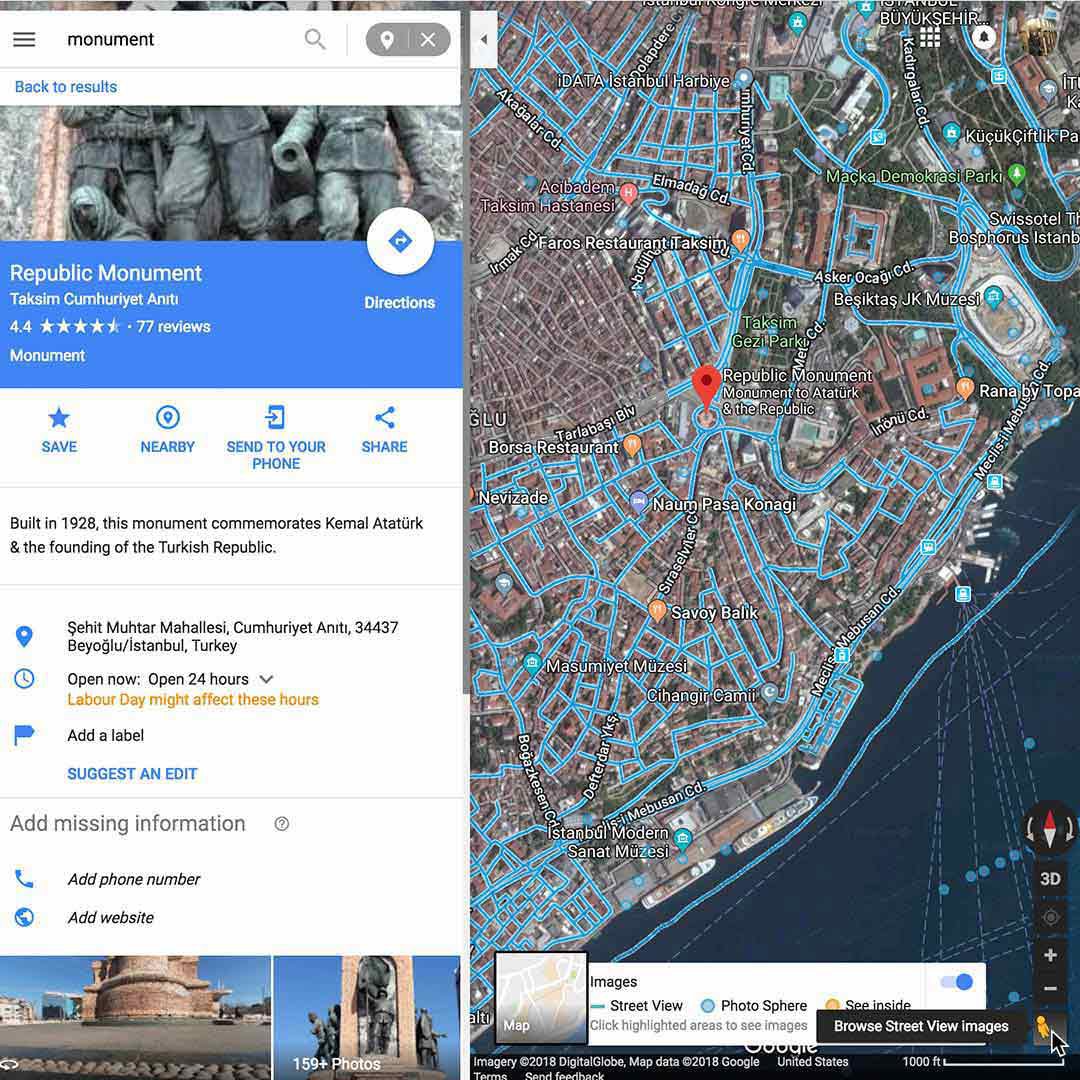
Task: Zoom in with the plus button
Action: [x=1050, y=955]
